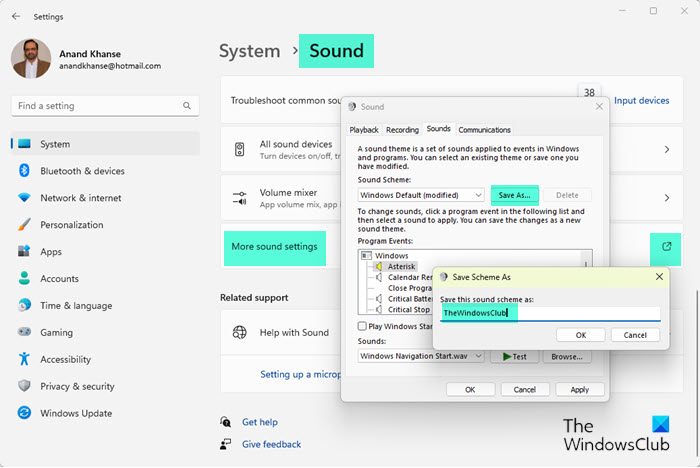
Task: Click Cancel at bottom of Sound dialog
Action: coord(525,389)
